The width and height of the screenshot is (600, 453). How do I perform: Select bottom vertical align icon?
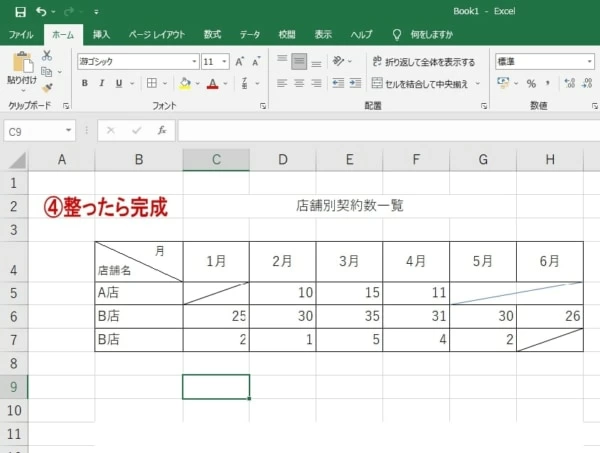316,62
